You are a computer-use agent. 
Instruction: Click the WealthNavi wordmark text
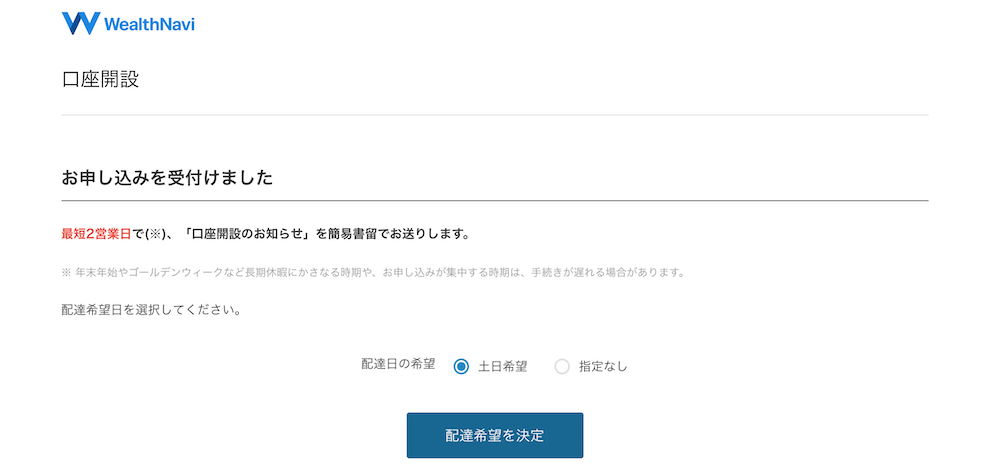pyautogui.click(x=149, y=24)
